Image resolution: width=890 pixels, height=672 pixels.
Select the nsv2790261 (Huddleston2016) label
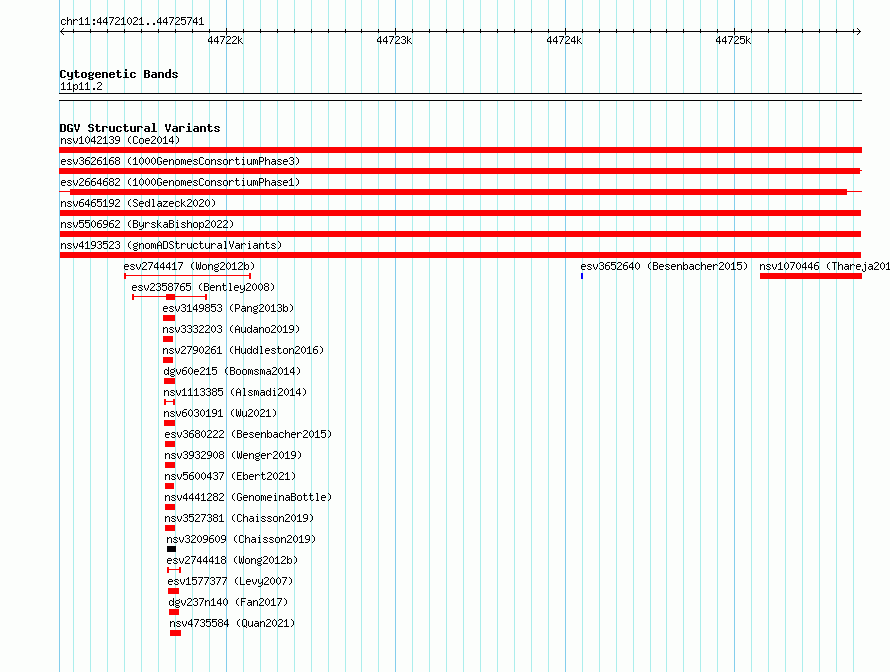tap(243, 350)
